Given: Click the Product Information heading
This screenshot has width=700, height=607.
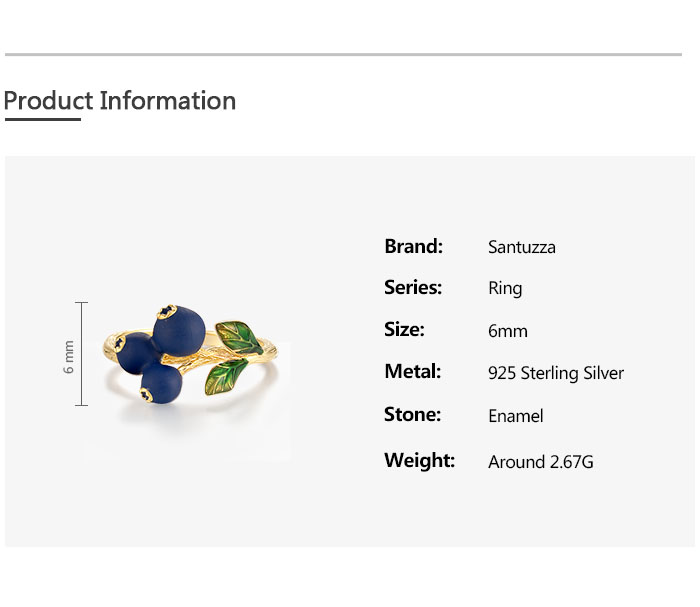Looking at the screenshot, I should 120,101.
